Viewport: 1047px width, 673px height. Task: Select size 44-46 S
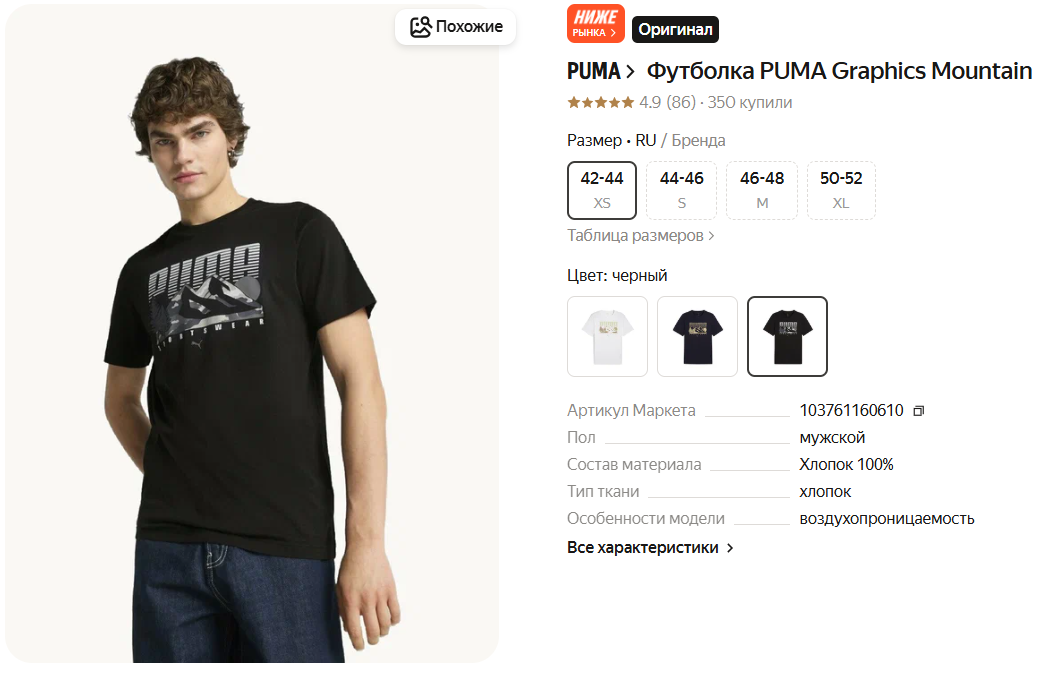tap(681, 190)
